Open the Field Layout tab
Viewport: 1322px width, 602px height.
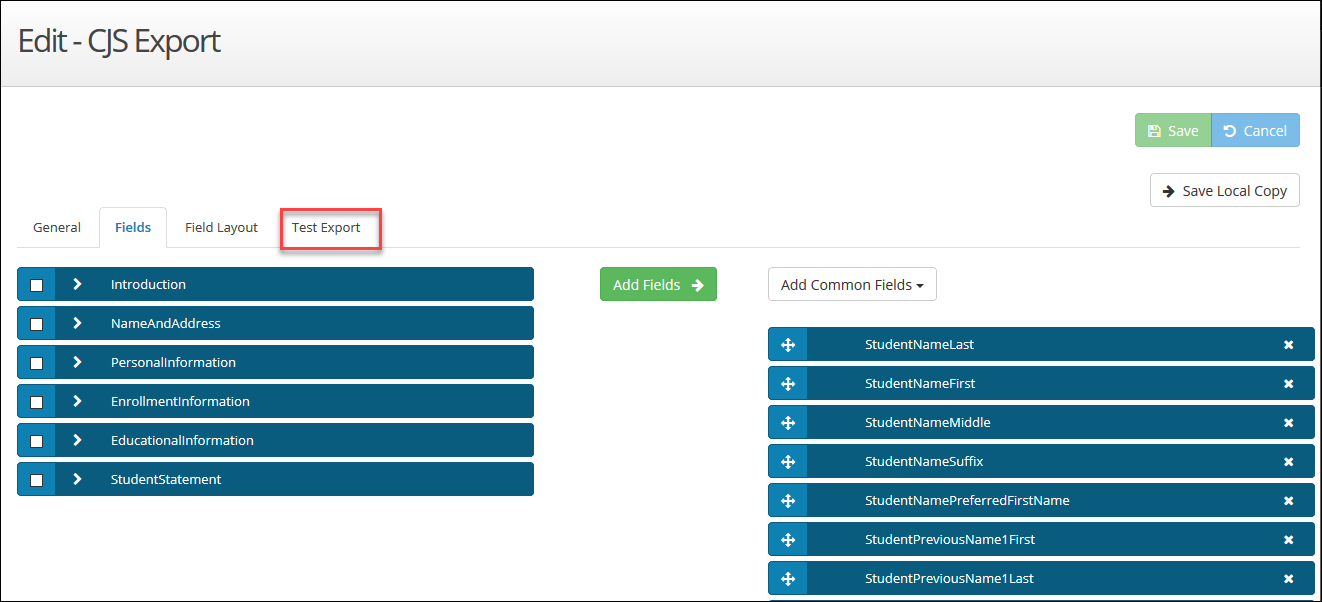click(220, 227)
